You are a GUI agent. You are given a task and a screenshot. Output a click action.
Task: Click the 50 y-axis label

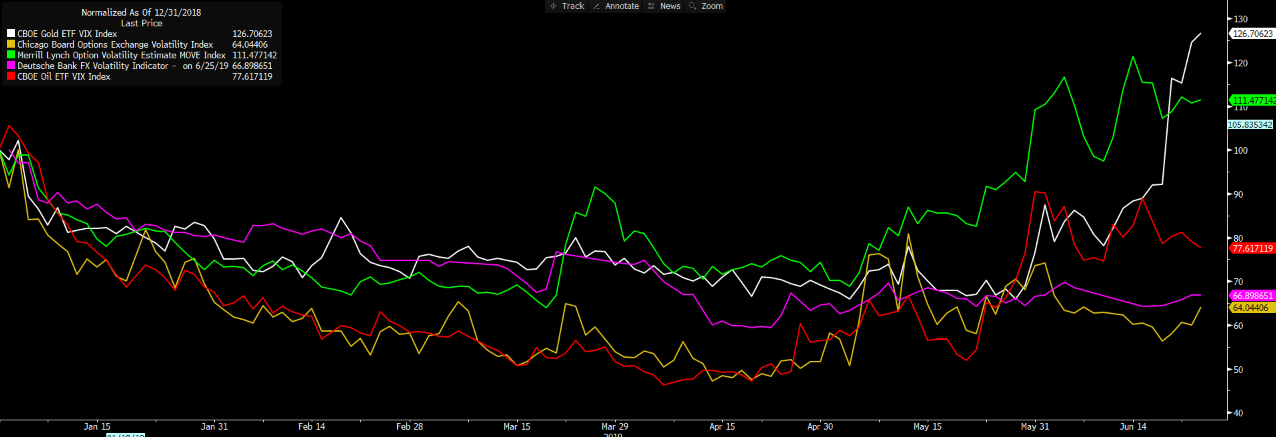click(1238, 369)
